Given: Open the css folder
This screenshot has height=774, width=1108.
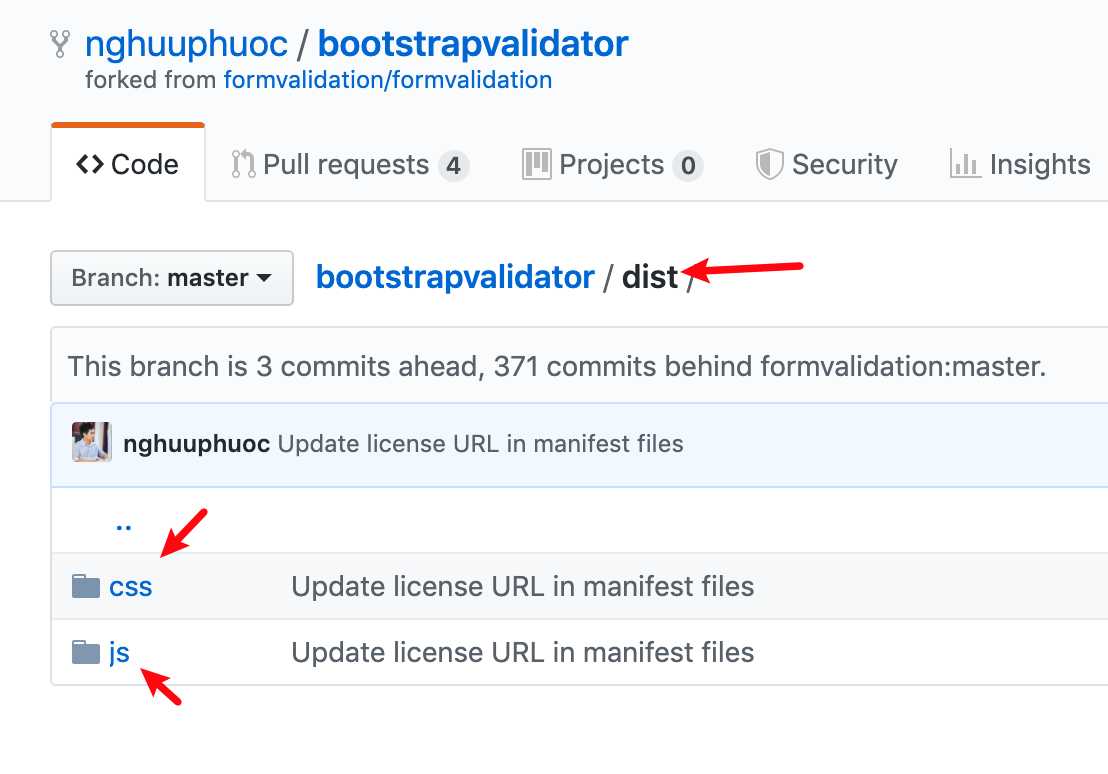Looking at the screenshot, I should [131, 587].
